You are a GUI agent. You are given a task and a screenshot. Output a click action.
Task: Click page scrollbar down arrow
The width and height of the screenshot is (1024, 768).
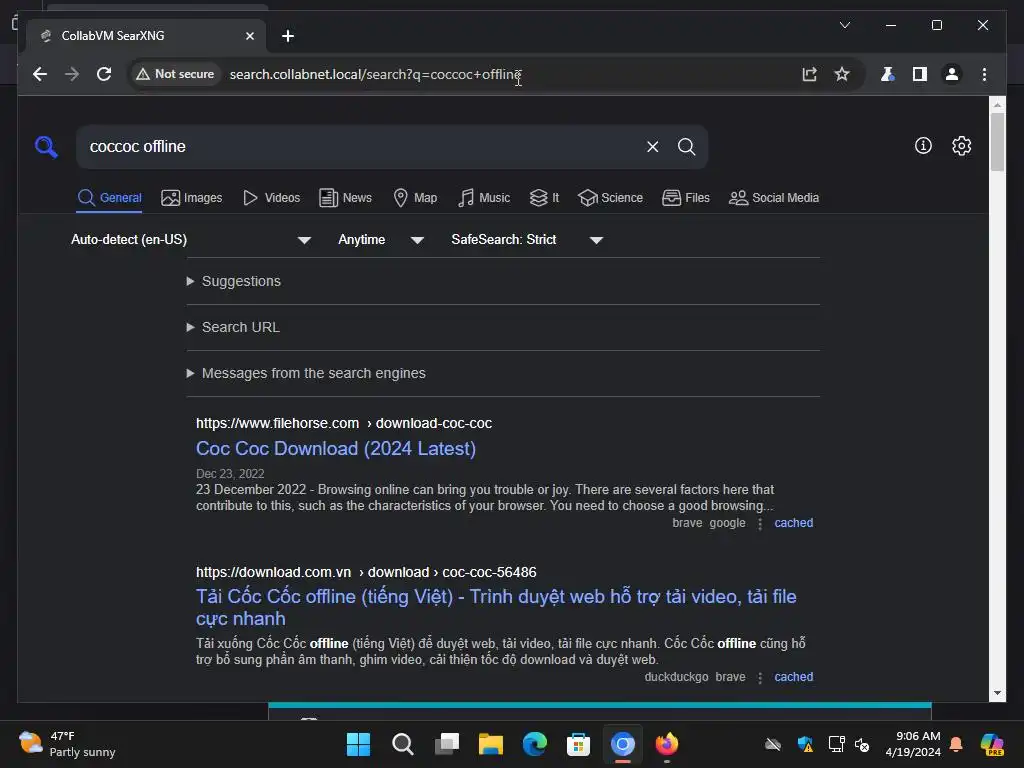pos(997,694)
